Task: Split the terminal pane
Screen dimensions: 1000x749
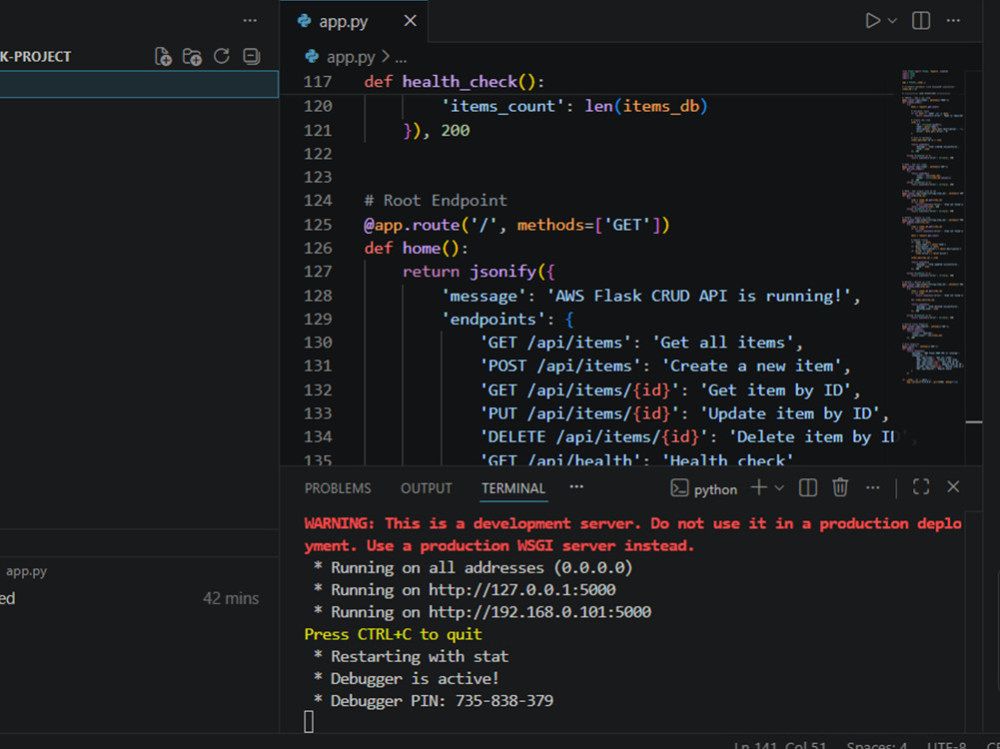Action: 808,488
